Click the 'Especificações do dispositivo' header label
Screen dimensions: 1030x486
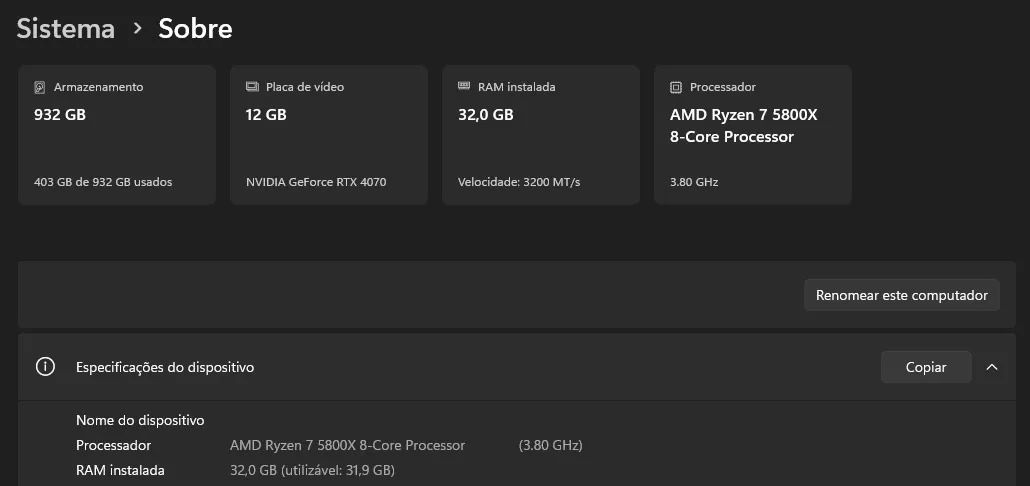click(x=165, y=367)
